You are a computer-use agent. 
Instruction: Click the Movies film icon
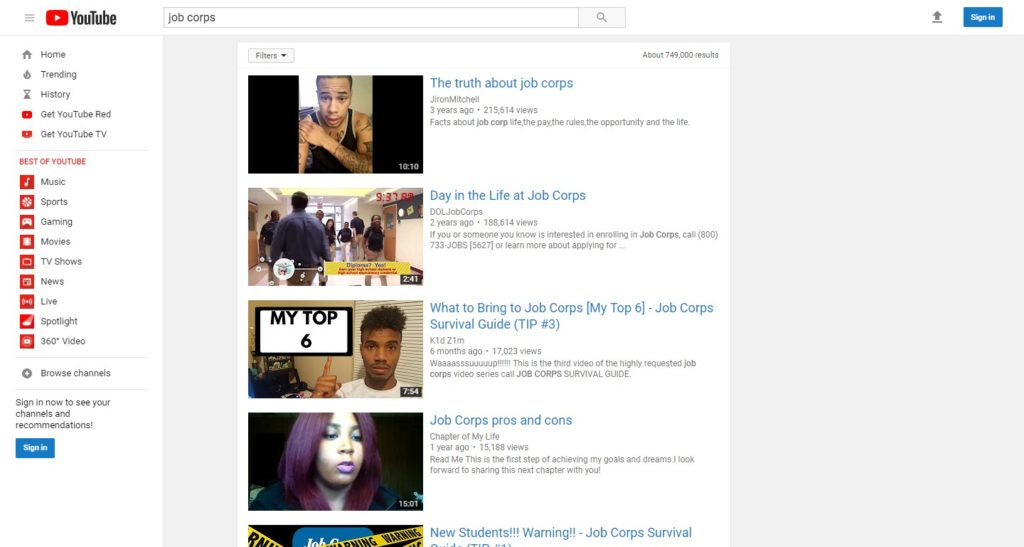27,242
